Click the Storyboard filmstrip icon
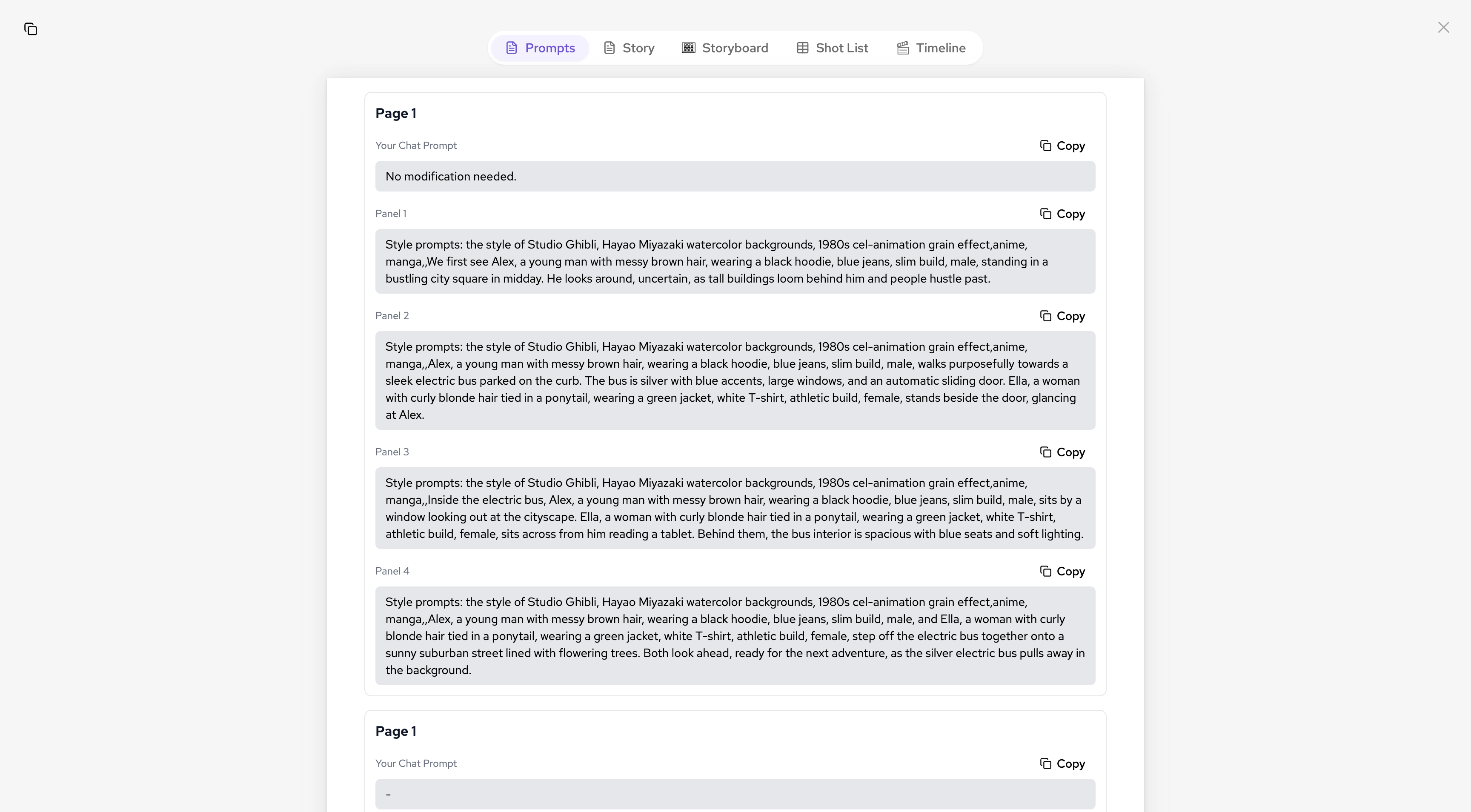 [689, 48]
